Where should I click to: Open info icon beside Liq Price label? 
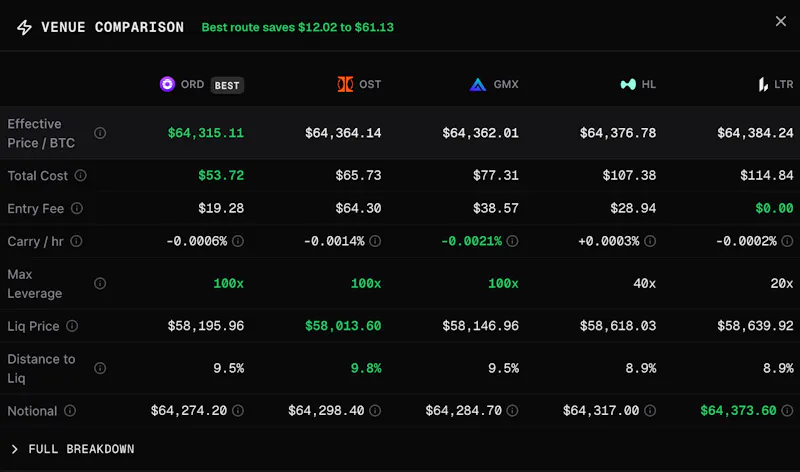[x=72, y=326]
